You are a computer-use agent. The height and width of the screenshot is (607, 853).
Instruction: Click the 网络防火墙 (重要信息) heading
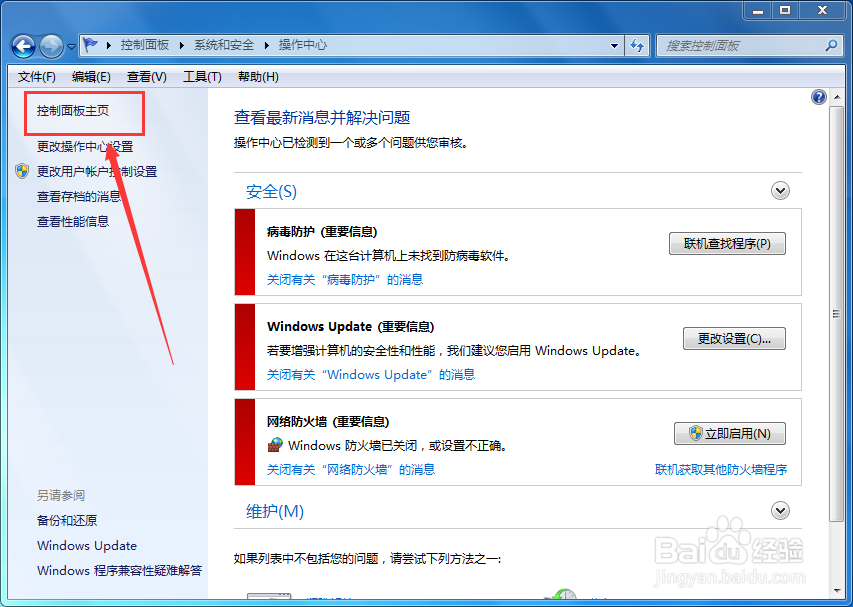(328, 422)
